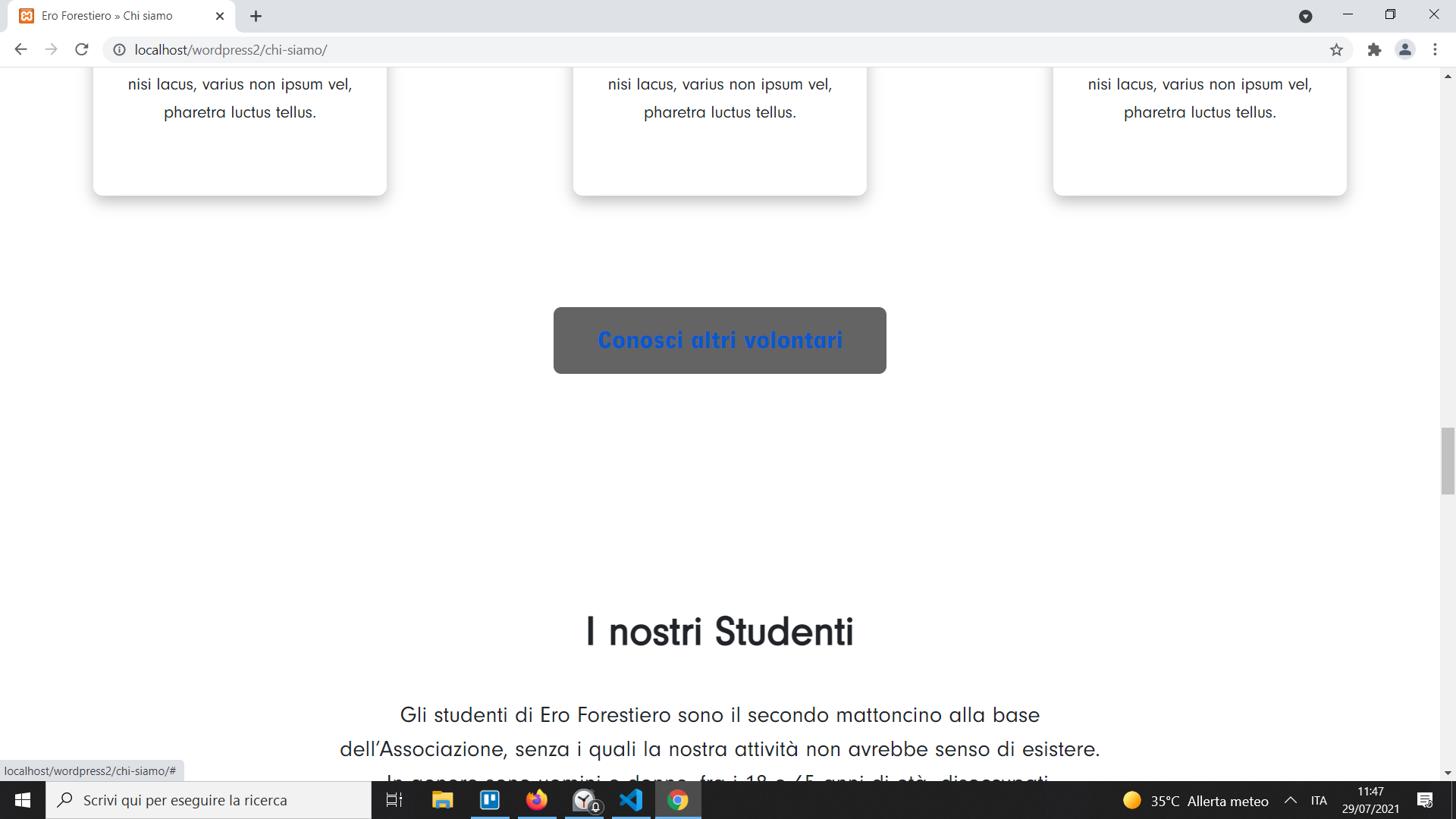The image size is (1456, 819).
Task: Click the browser back arrow
Action: click(x=20, y=49)
